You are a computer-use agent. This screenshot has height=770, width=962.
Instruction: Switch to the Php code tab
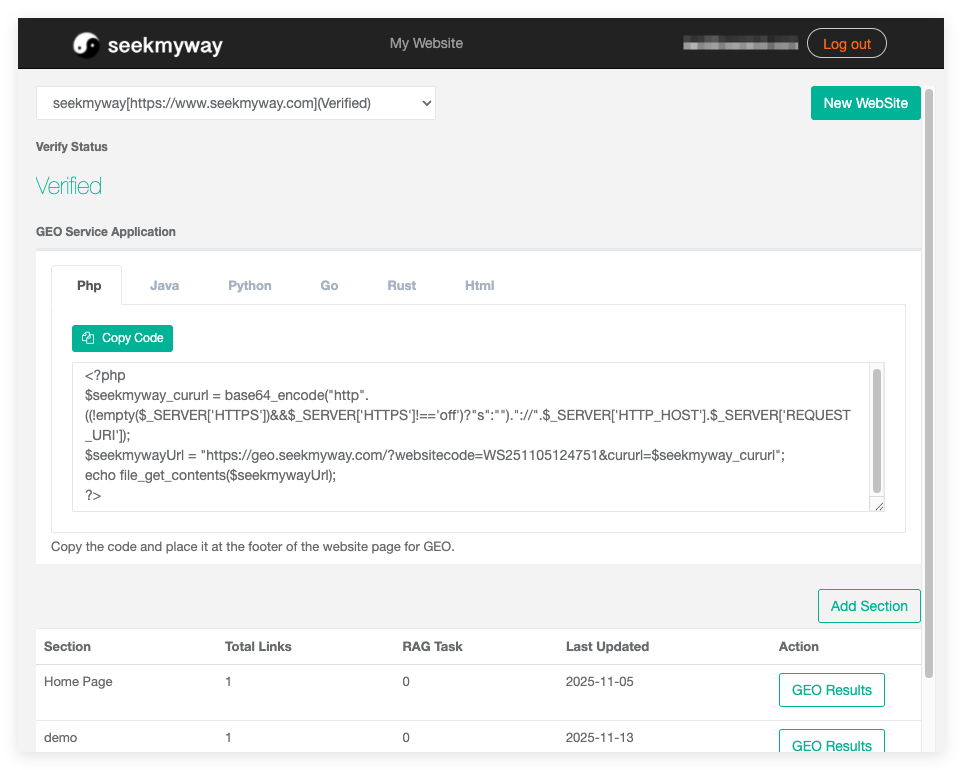89,285
